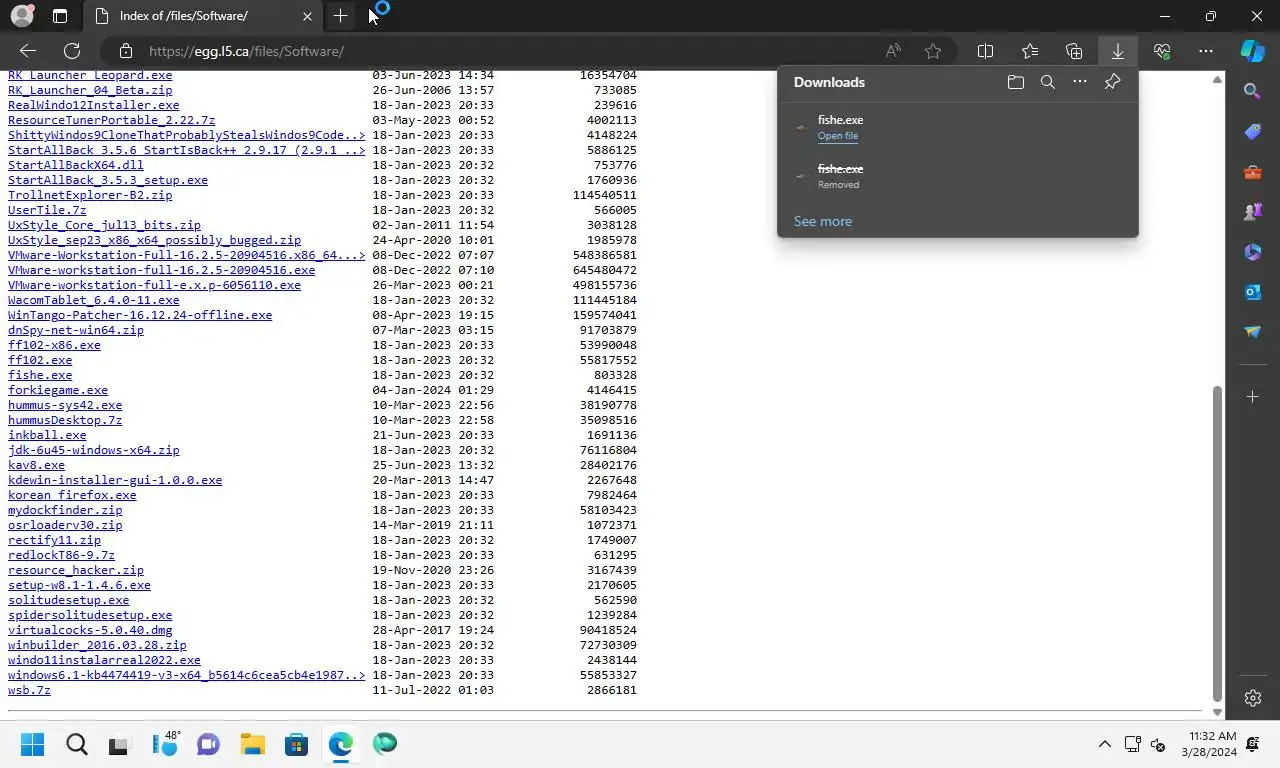
Task: Open hummusDesktop.7z link
Action: click(x=65, y=420)
